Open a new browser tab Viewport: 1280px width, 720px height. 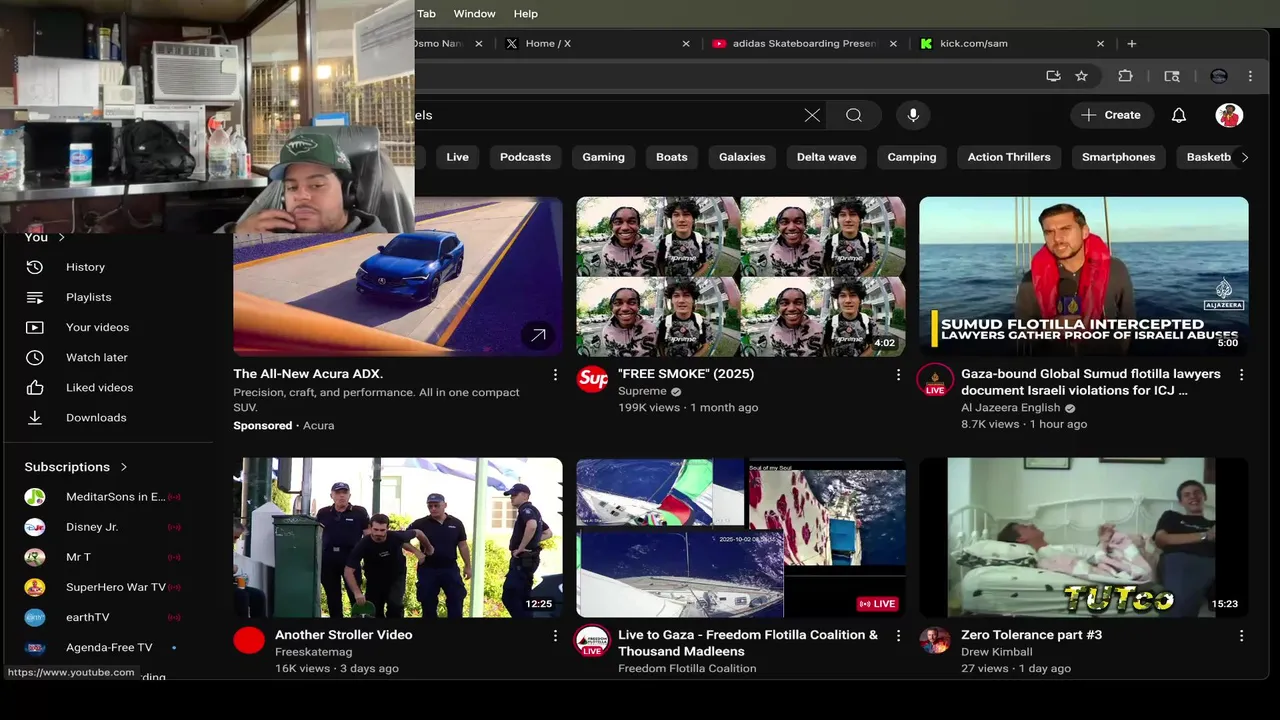pyautogui.click(x=1132, y=44)
